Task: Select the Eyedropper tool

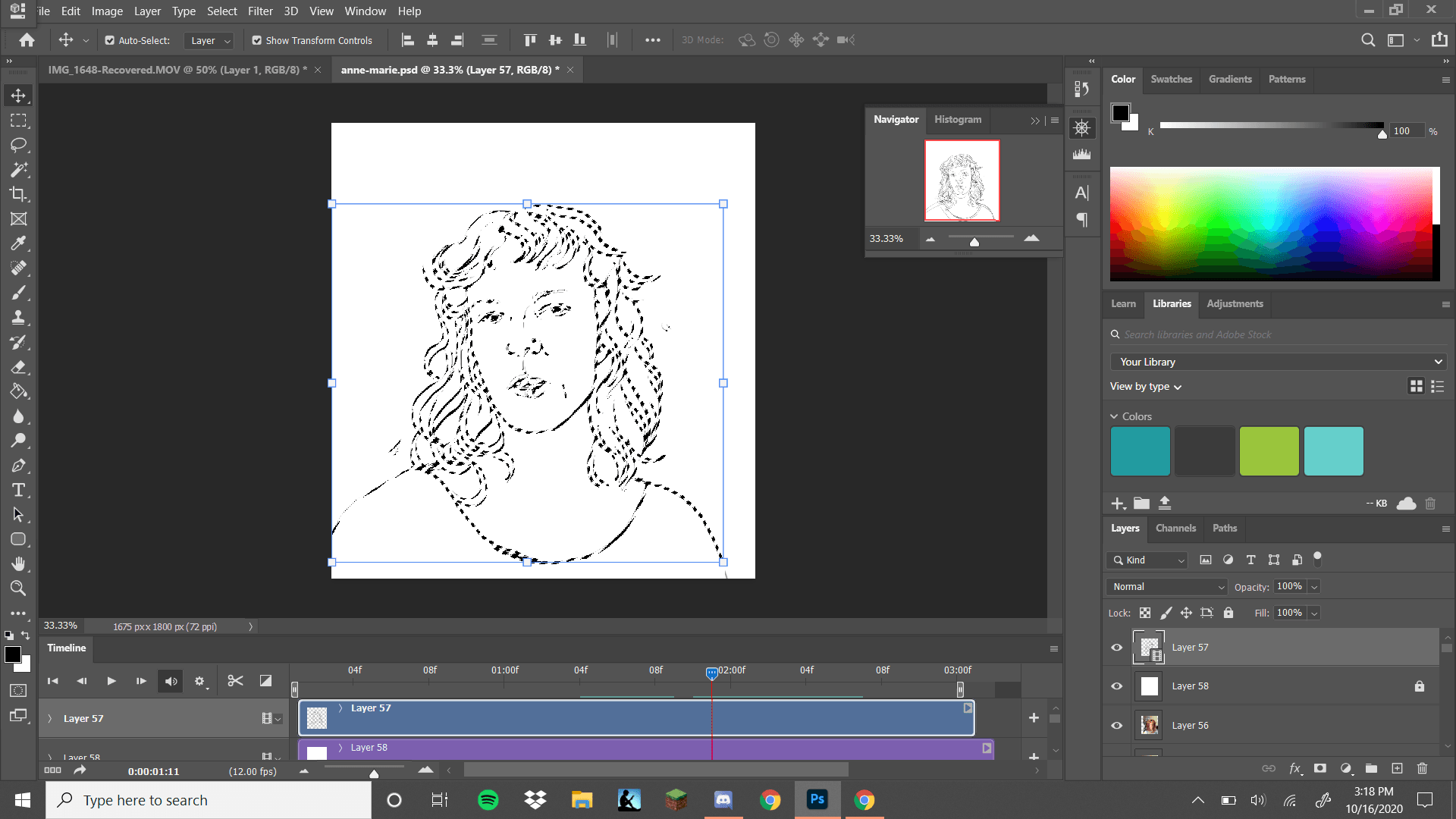Action: (x=18, y=243)
